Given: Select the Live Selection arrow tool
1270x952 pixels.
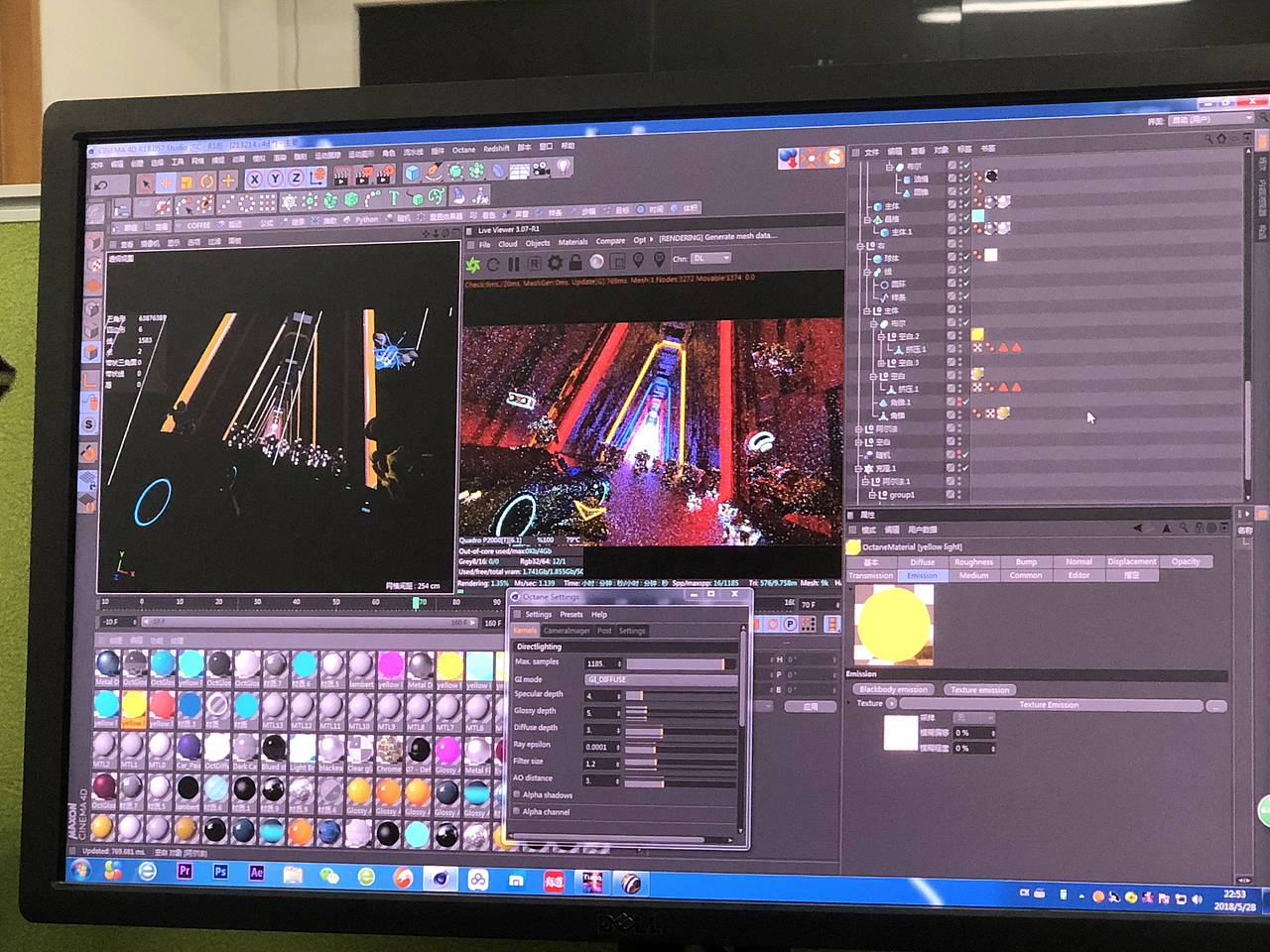Looking at the screenshot, I should [145, 182].
